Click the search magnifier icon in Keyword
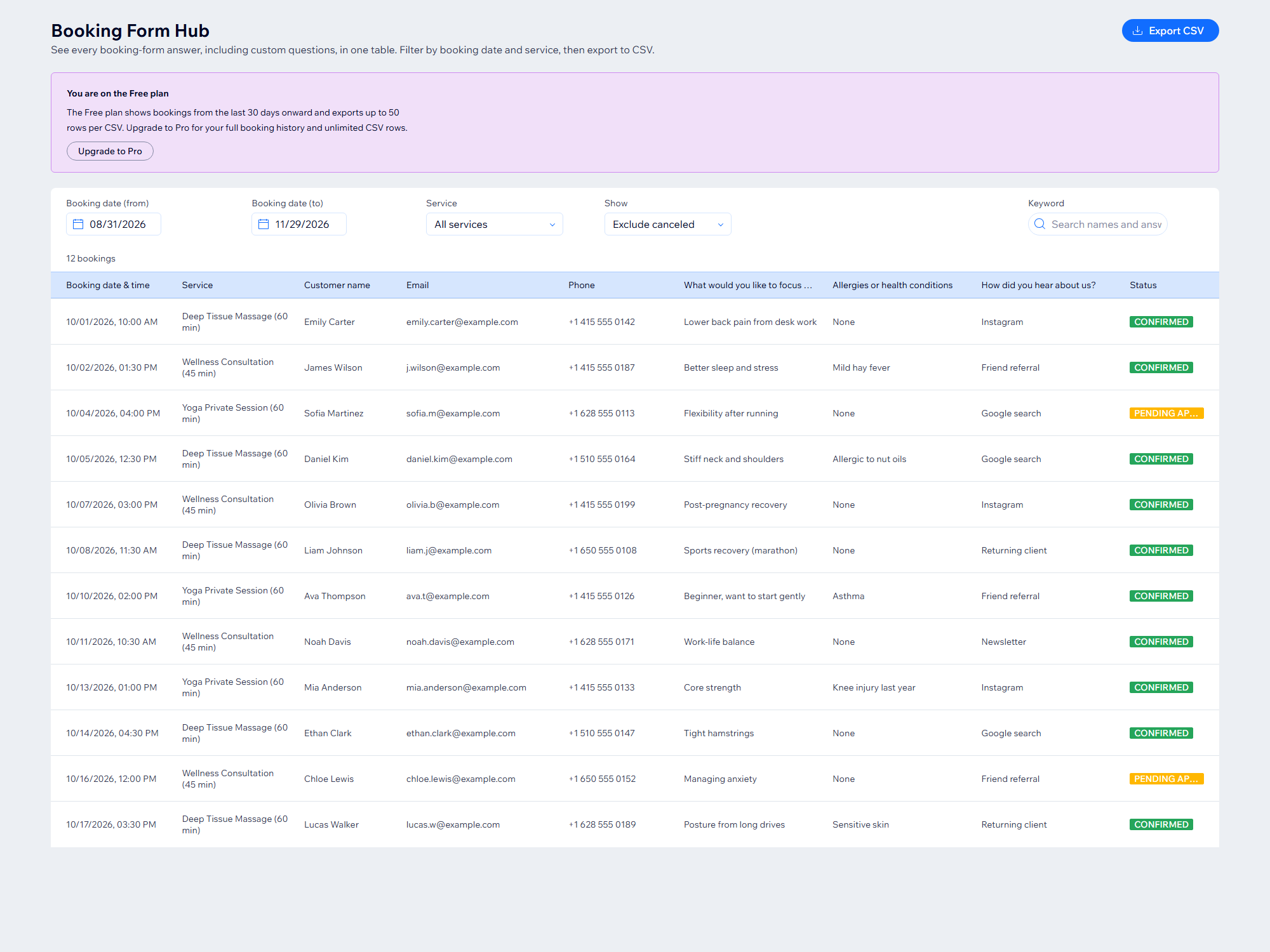 click(x=1039, y=224)
